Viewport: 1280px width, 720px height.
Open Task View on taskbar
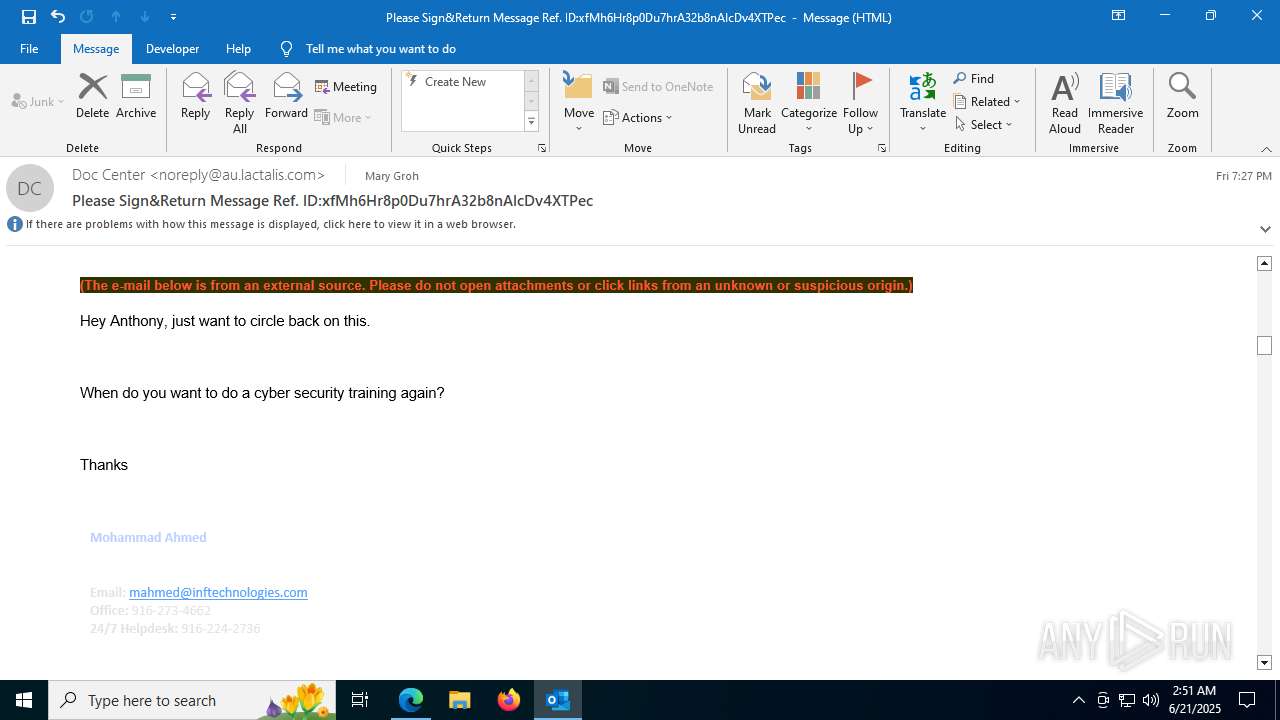click(360, 700)
